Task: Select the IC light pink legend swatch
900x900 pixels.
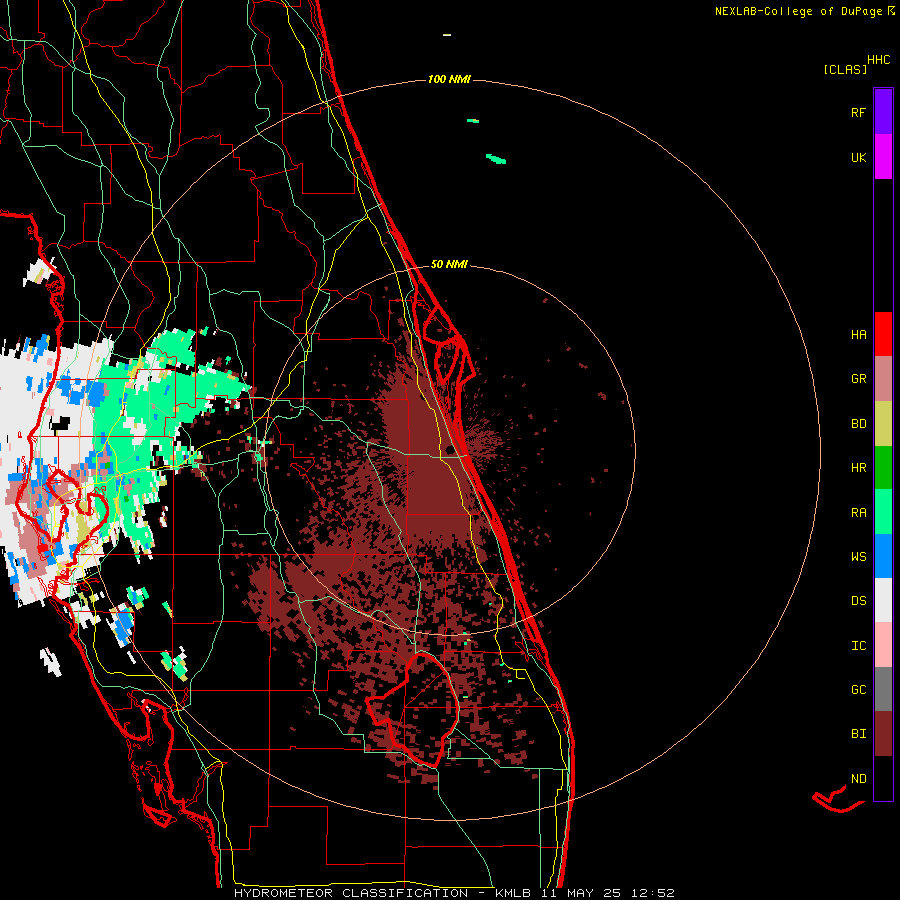Action: [883, 645]
